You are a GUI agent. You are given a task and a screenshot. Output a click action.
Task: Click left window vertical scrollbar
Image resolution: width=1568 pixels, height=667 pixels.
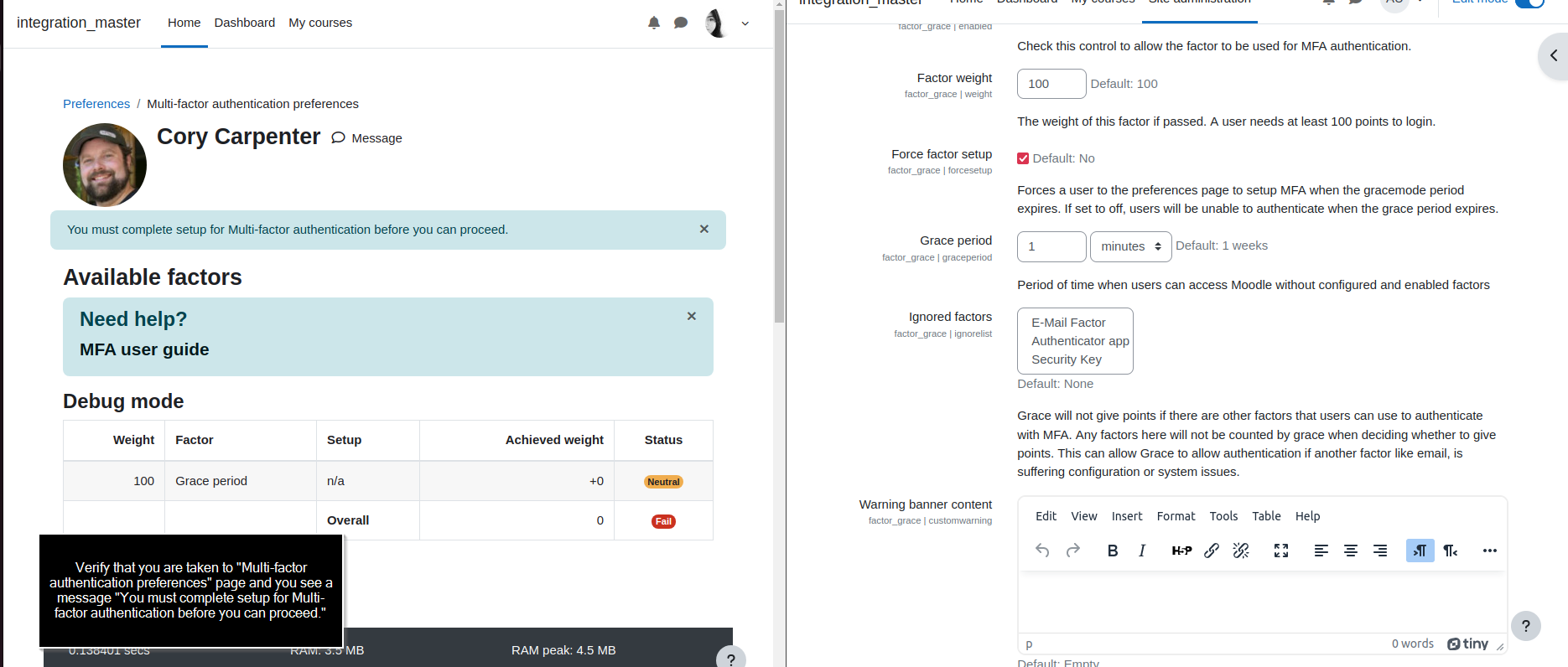[779, 168]
